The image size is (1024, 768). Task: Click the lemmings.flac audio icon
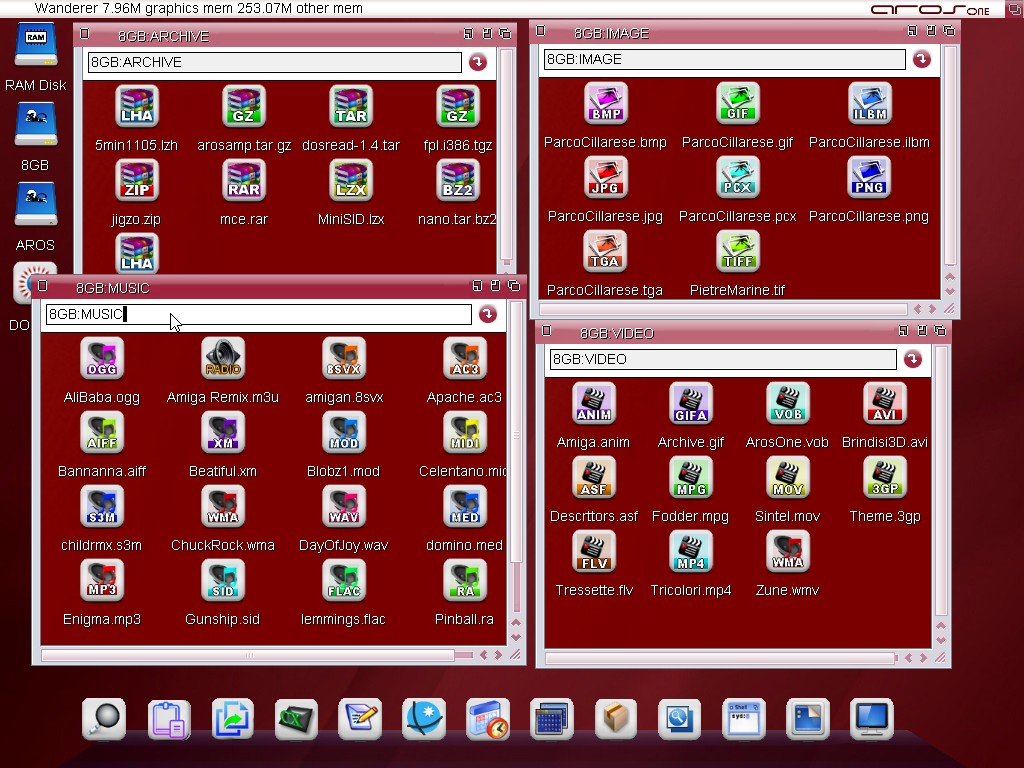point(343,581)
